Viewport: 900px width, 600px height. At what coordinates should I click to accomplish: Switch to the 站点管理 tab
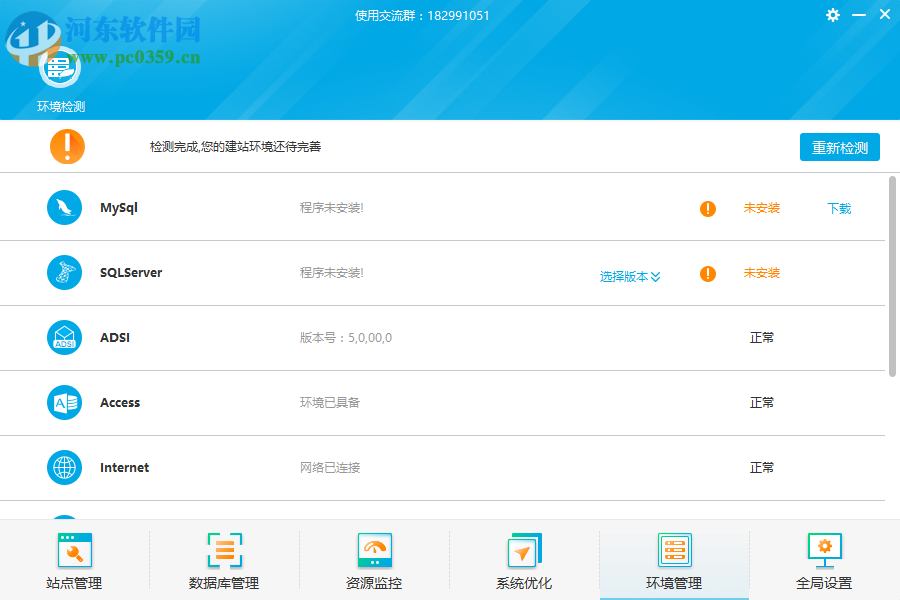[x=74, y=560]
